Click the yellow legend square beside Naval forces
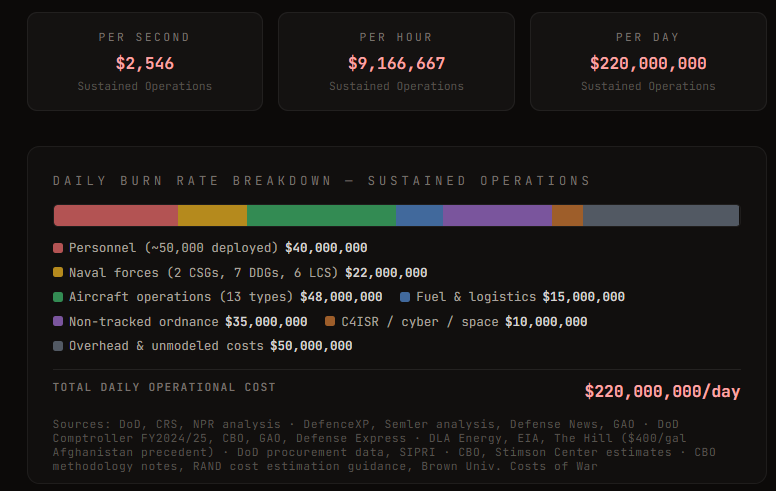This screenshot has height=491, width=776. coord(58,273)
